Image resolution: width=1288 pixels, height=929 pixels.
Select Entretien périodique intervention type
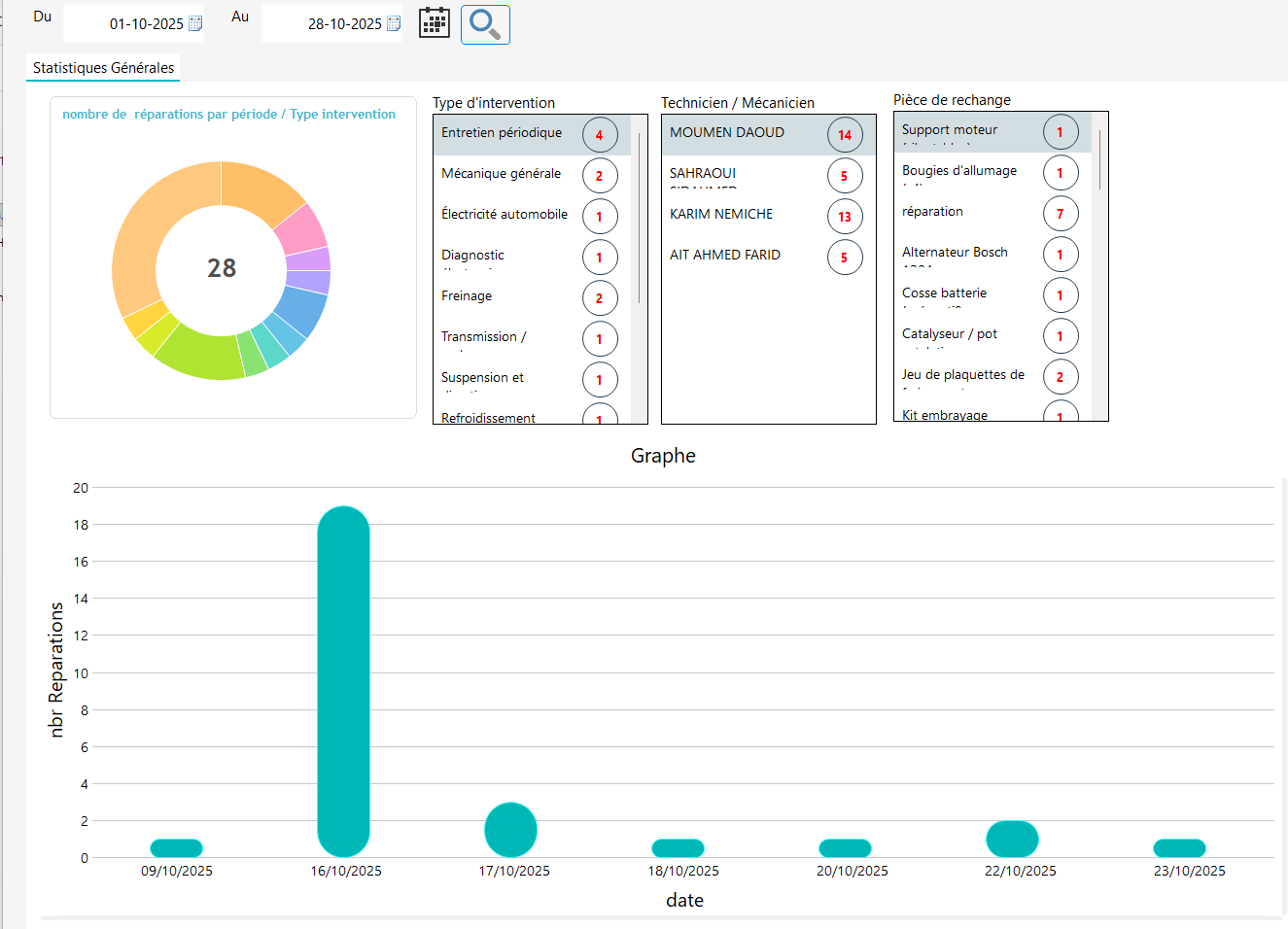coord(502,133)
